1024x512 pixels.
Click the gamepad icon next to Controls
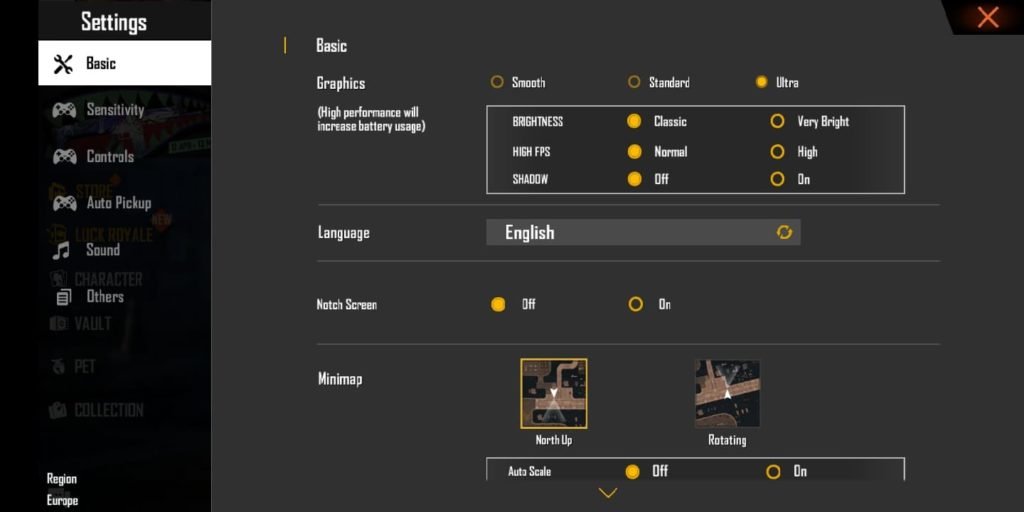pyautogui.click(x=64, y=157)
